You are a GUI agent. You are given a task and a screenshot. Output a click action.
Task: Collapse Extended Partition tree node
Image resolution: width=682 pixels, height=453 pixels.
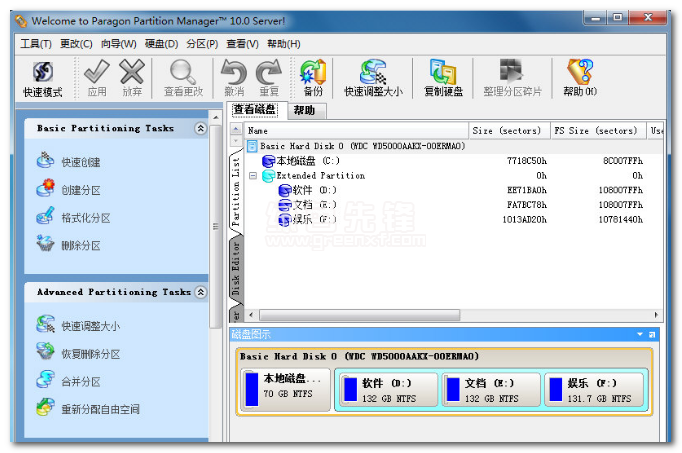tap(253, 176)
